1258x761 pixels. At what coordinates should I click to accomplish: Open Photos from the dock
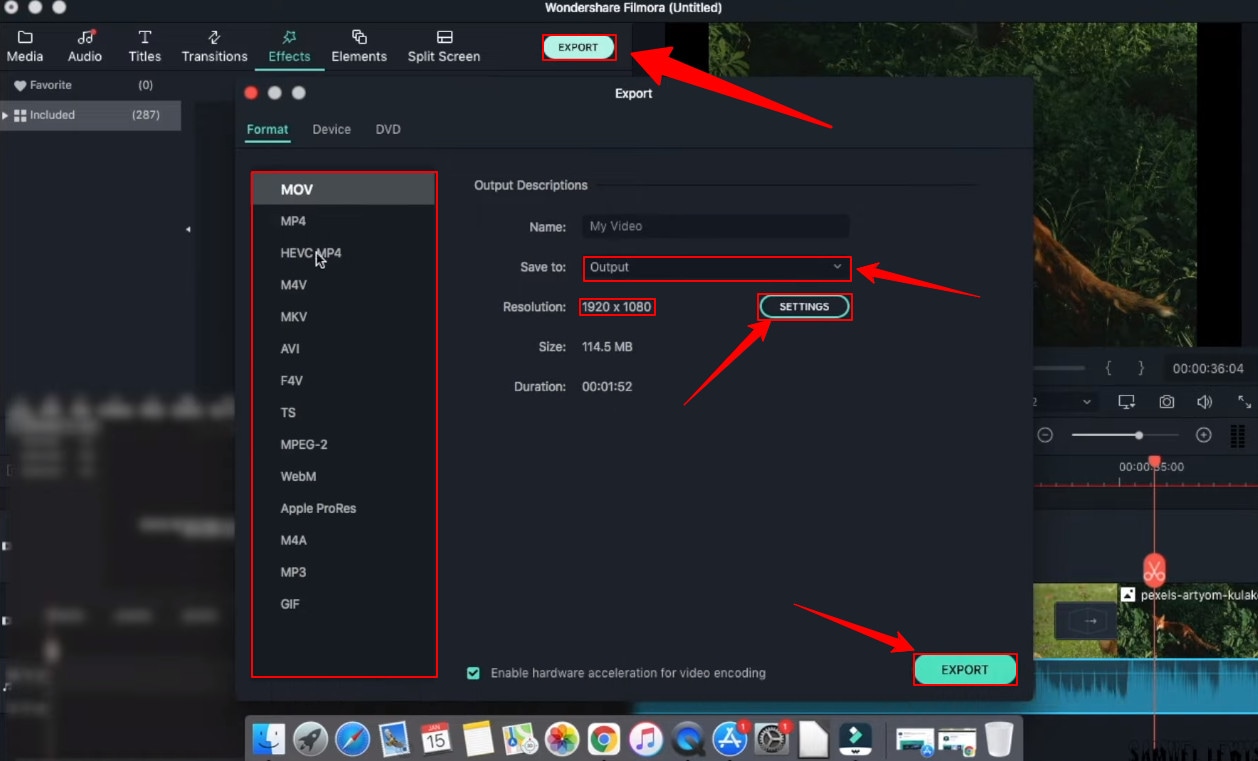562,739
